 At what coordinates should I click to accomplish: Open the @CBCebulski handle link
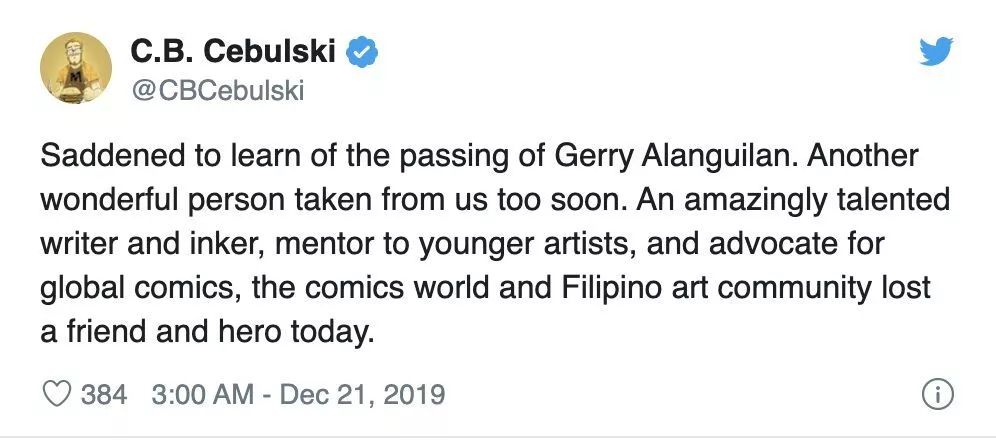coord(218,91)
